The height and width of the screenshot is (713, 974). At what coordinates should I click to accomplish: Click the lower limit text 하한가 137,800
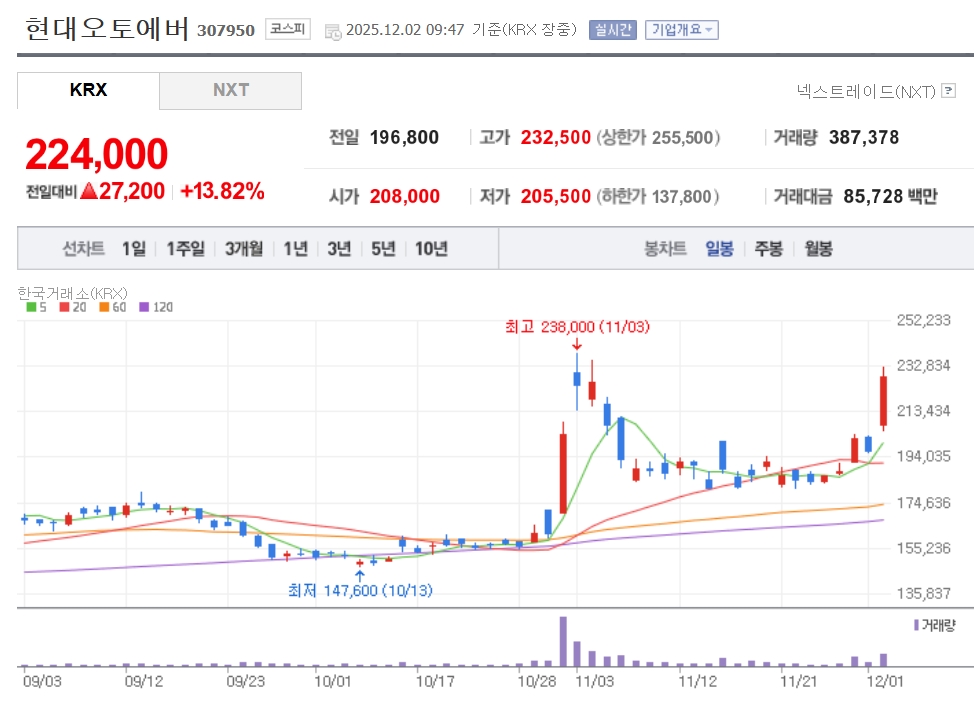pyautogui.click(x=658, y=196)
